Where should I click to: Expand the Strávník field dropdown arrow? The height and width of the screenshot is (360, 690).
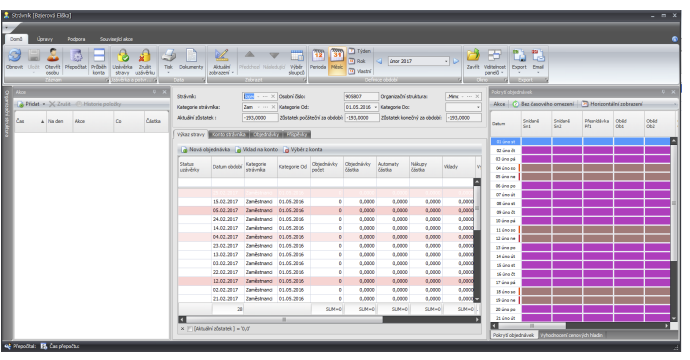pyautogui.click(x=258, y=96)
